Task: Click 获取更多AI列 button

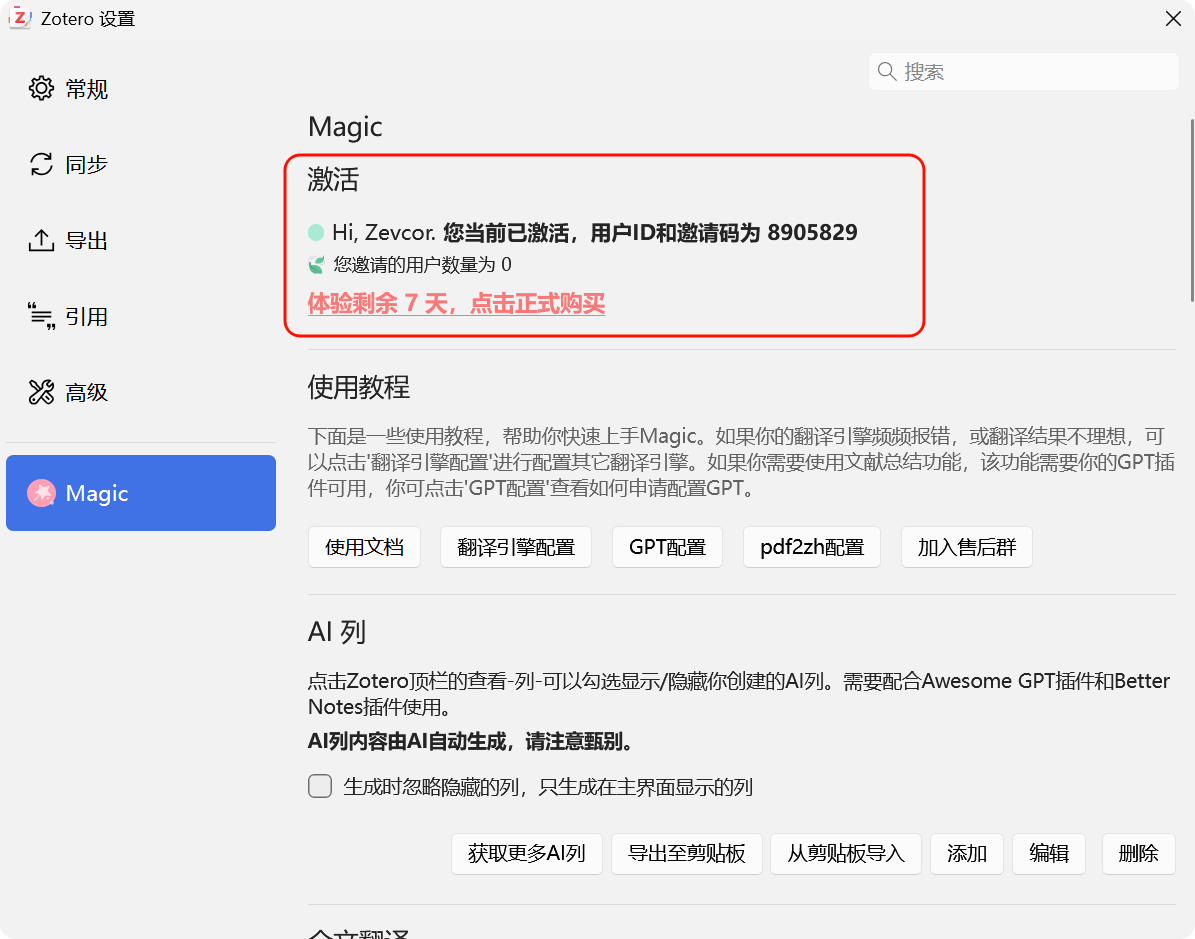Action: pyautogui.click(x=527, y=854)
